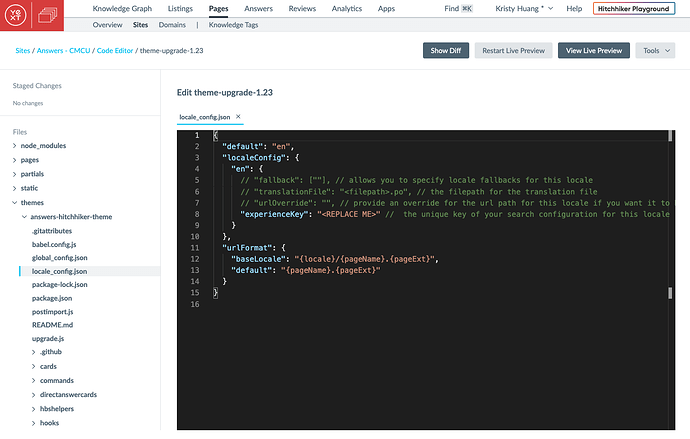690x439 pixels.
Task: Open package-lock.json file
Action: (59, 285)
